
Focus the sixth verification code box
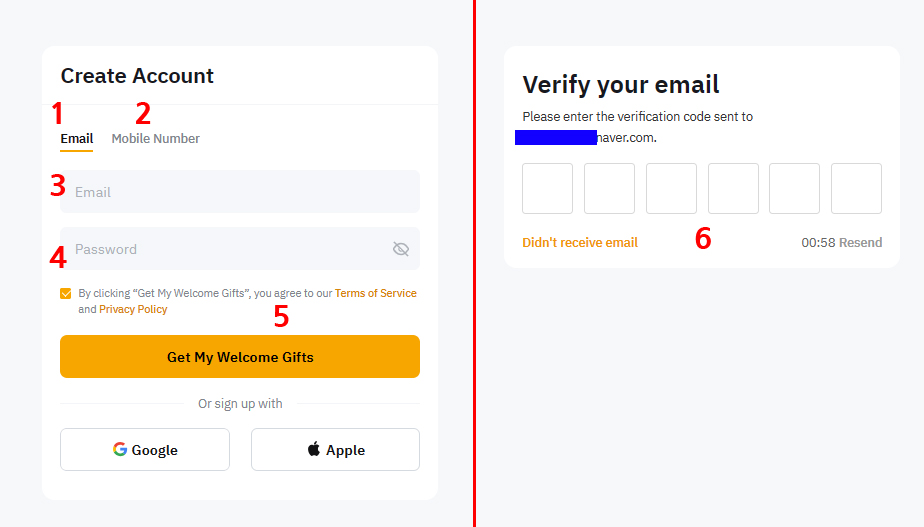[856, 189]
